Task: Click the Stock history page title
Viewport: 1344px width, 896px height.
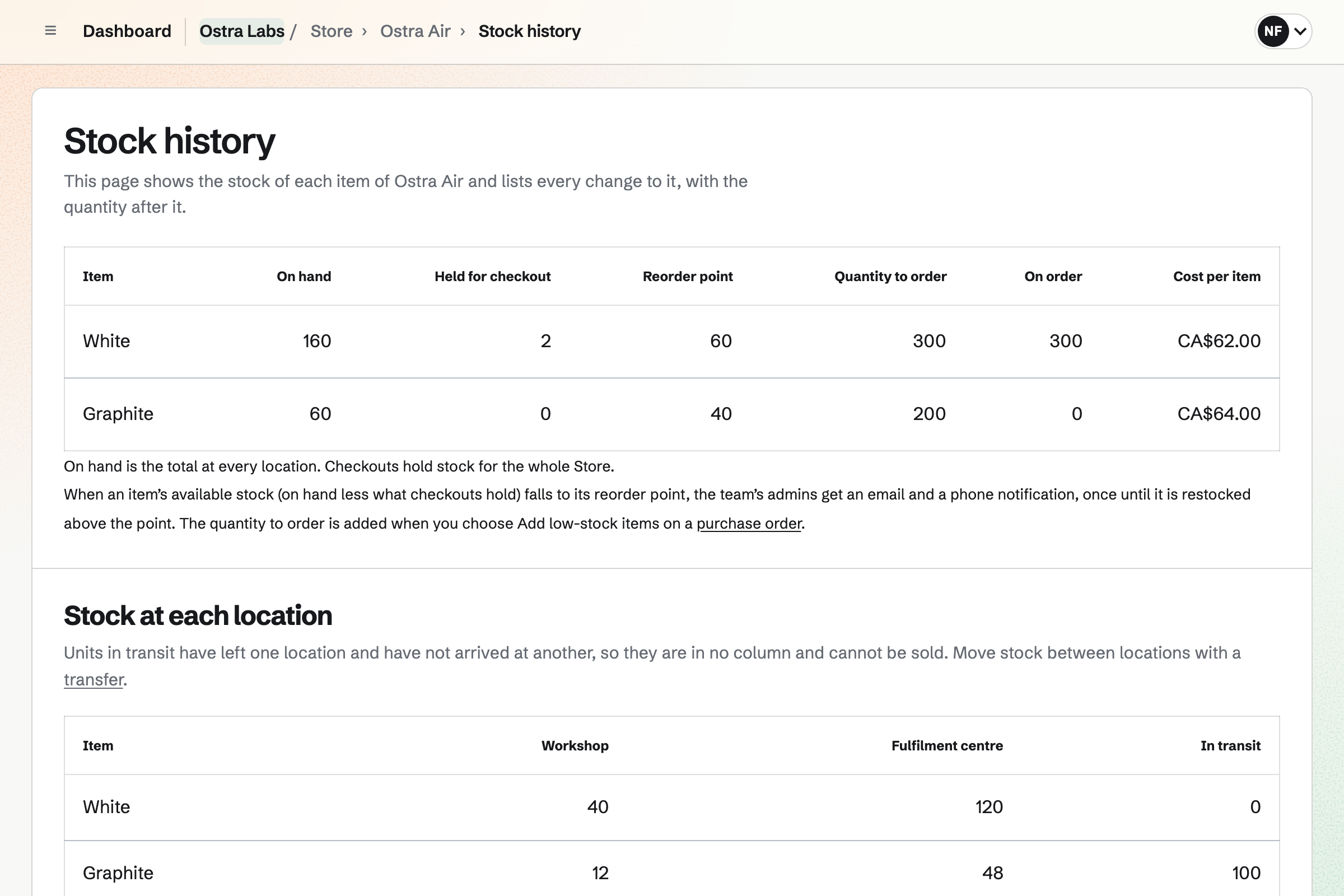Action: coord(169,141)
